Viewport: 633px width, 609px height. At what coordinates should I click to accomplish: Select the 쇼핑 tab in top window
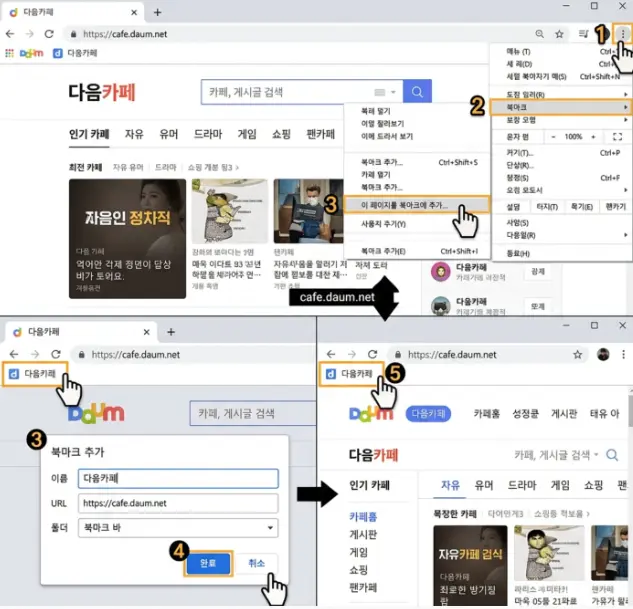tap(281, 134)
